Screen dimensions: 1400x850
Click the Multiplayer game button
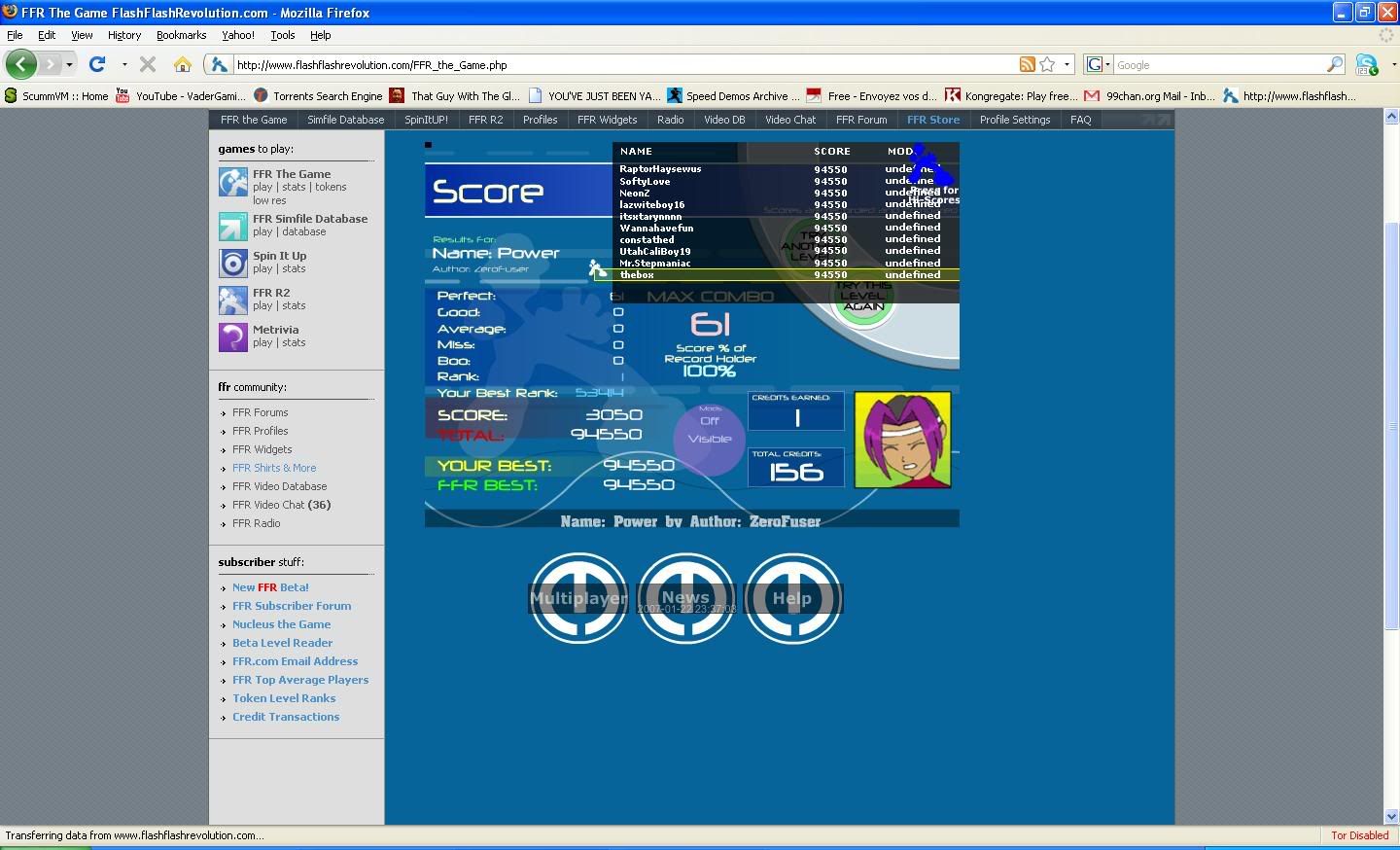pyautogui.click(x=578, y=598)
